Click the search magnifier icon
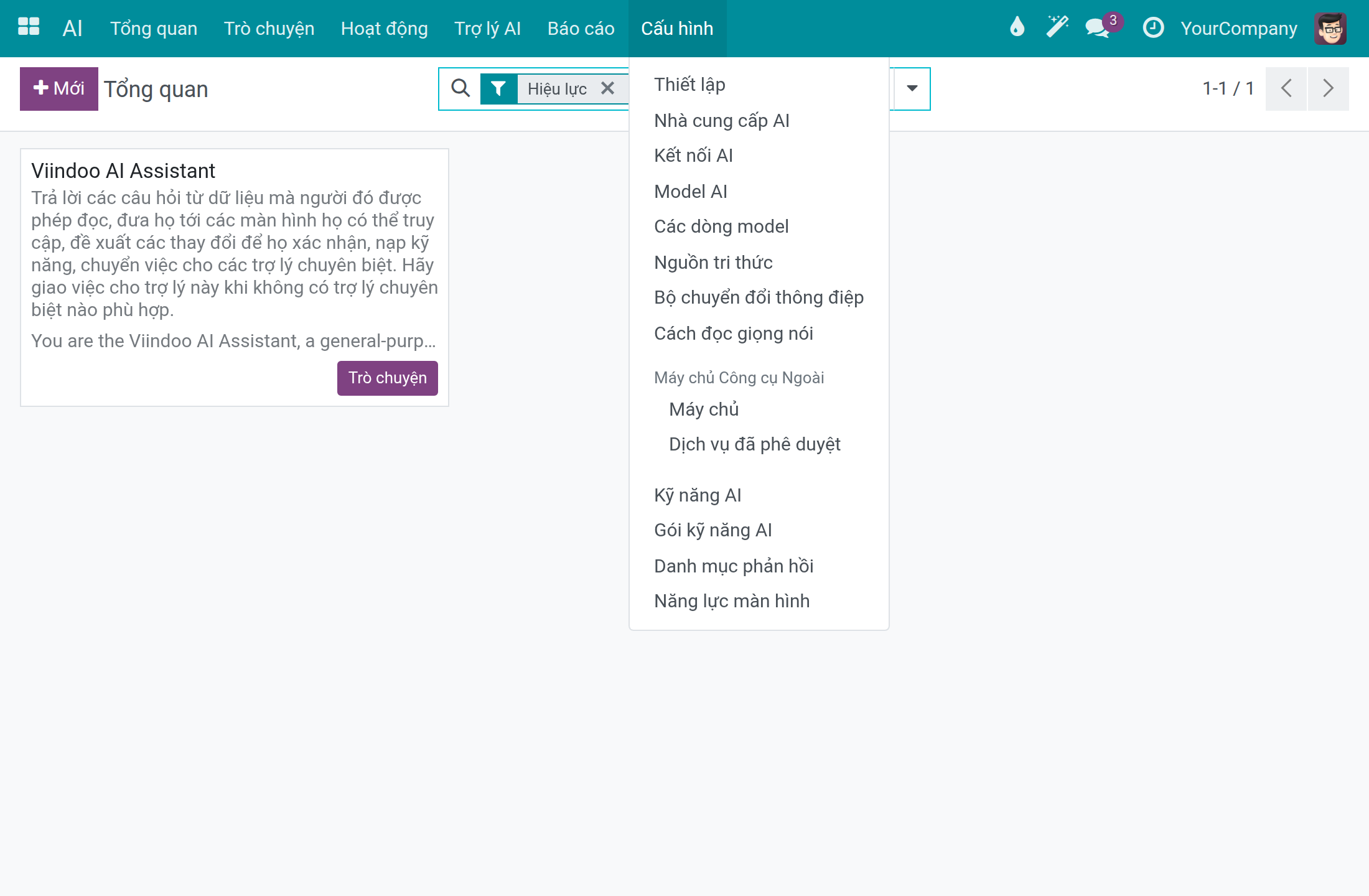Screen dimensions: 1369x896 460,88
